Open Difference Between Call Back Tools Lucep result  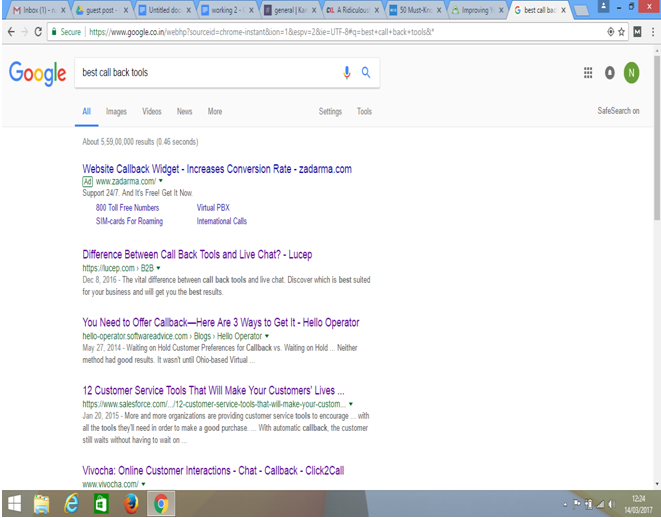point(197,255)
